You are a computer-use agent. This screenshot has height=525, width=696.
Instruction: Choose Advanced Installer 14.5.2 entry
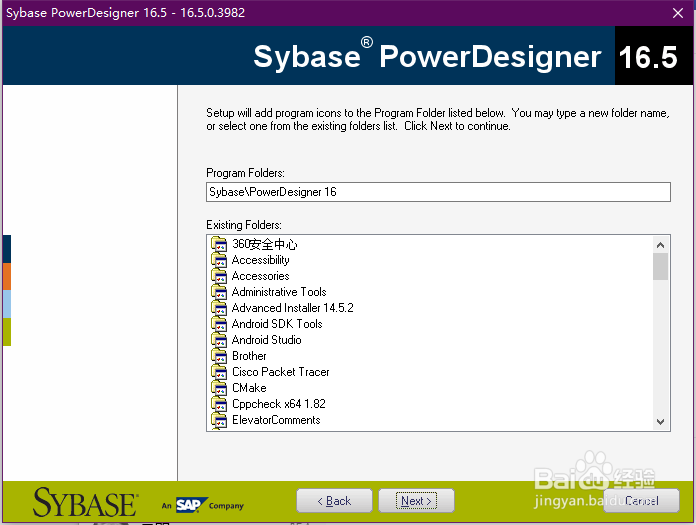[x=293, y=308]
